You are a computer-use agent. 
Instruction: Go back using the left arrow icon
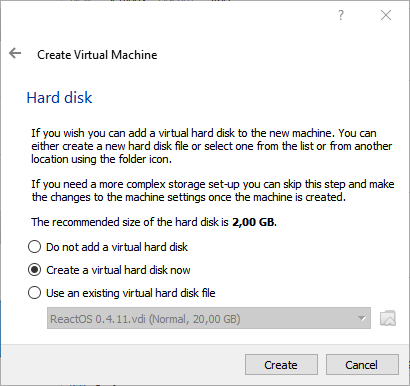point(15,53)
